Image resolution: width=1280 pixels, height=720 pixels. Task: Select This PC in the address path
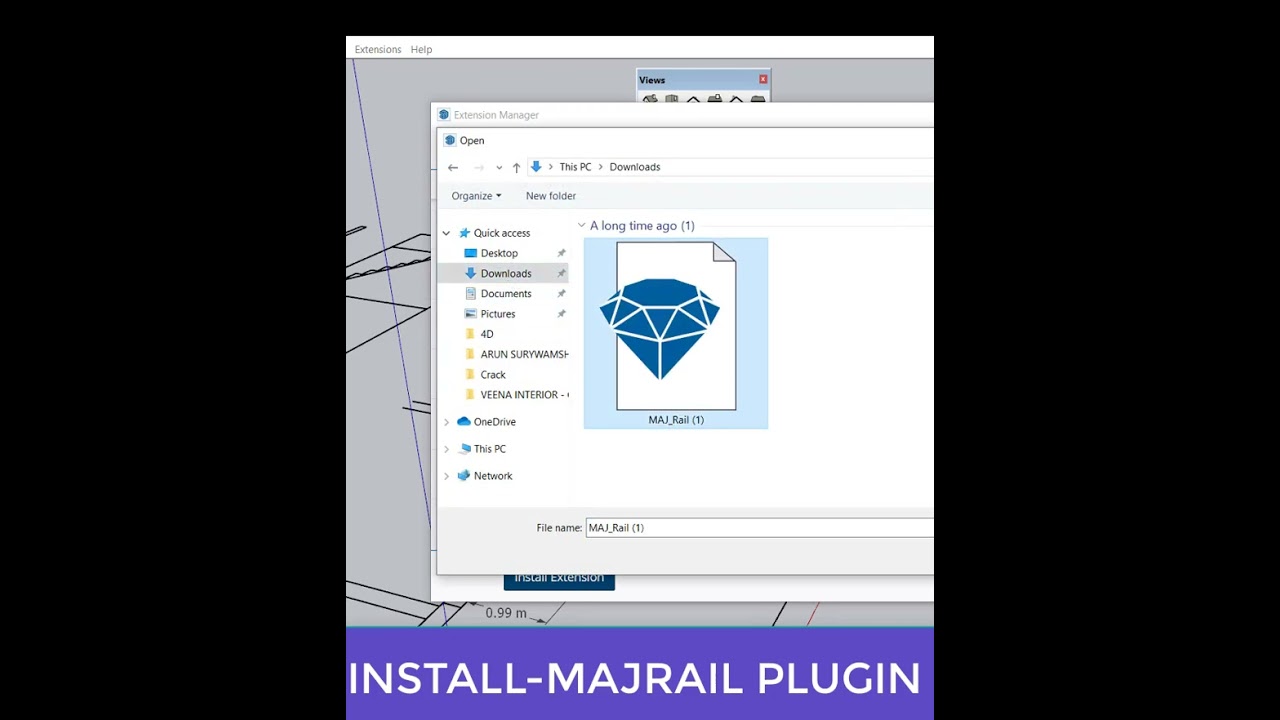pos(575,167)
